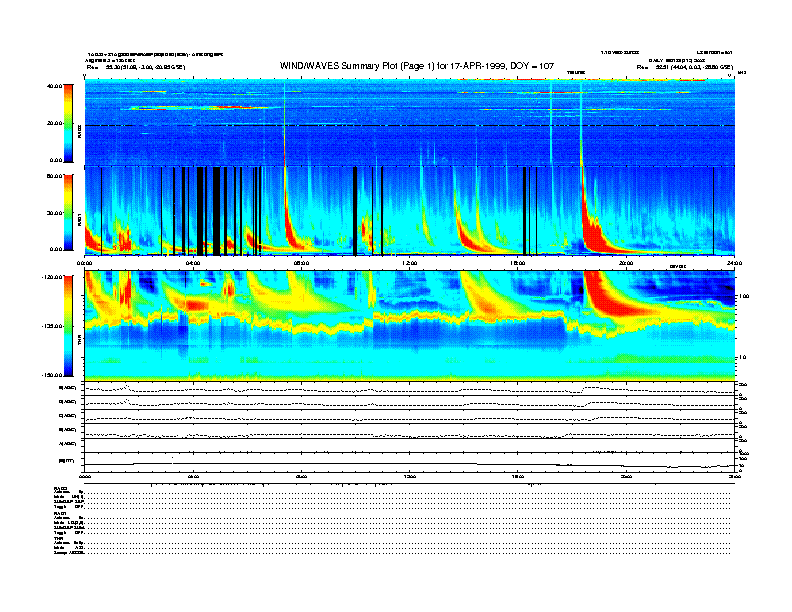This screenshot has width=792, height=612.
Task: Click the TNR panel color scale bar
Action: tap(69, 326)
